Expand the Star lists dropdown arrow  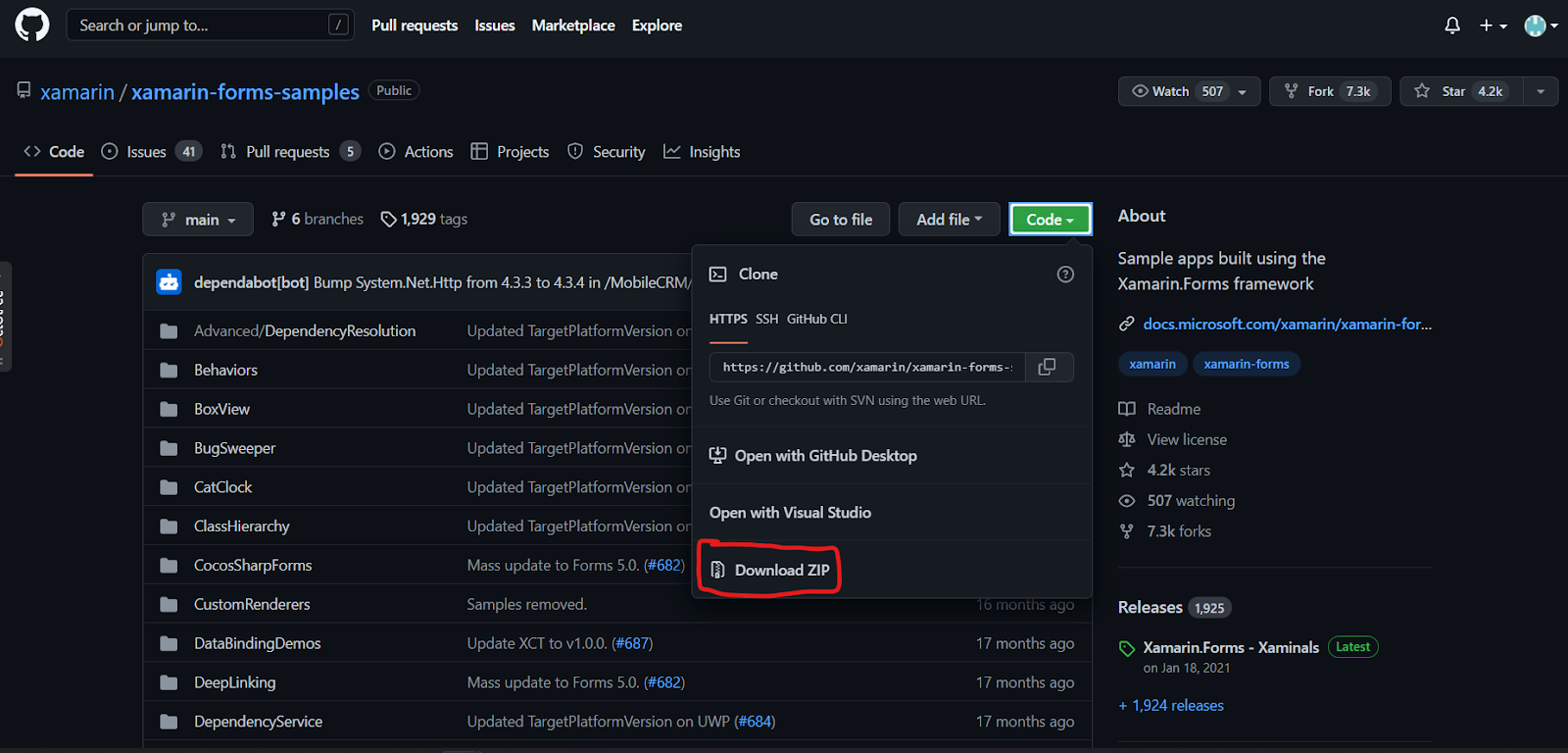click(x=1541, y=91)
